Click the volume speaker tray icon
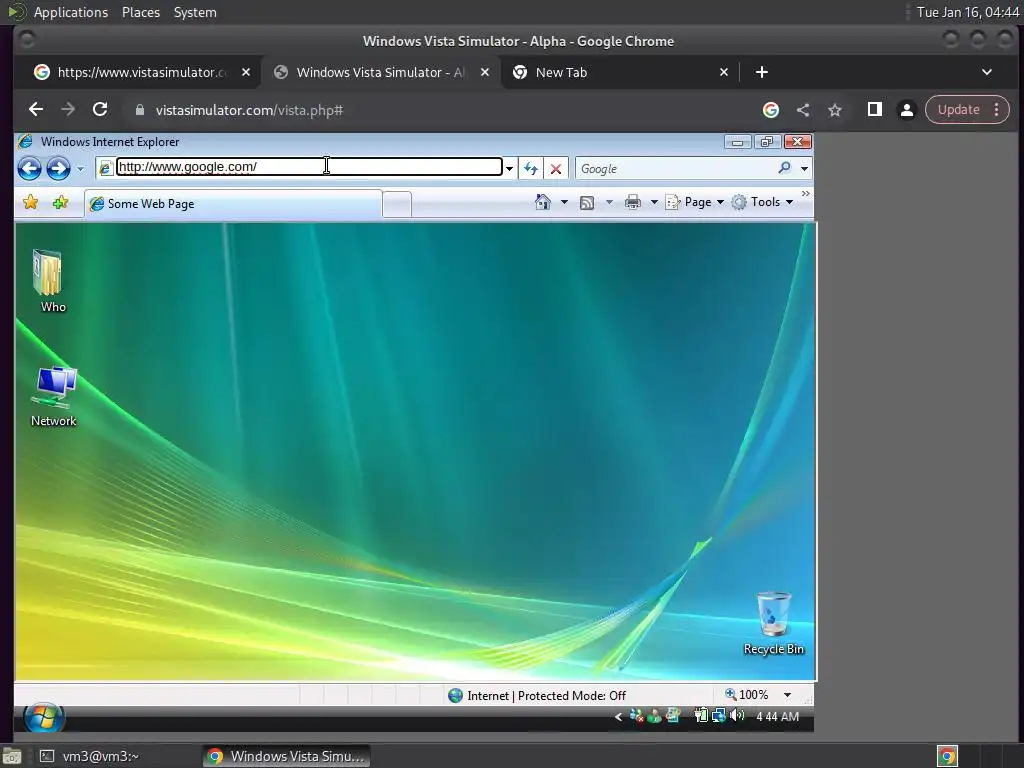Screen dimensions: 1024x768 coord(737,715)
